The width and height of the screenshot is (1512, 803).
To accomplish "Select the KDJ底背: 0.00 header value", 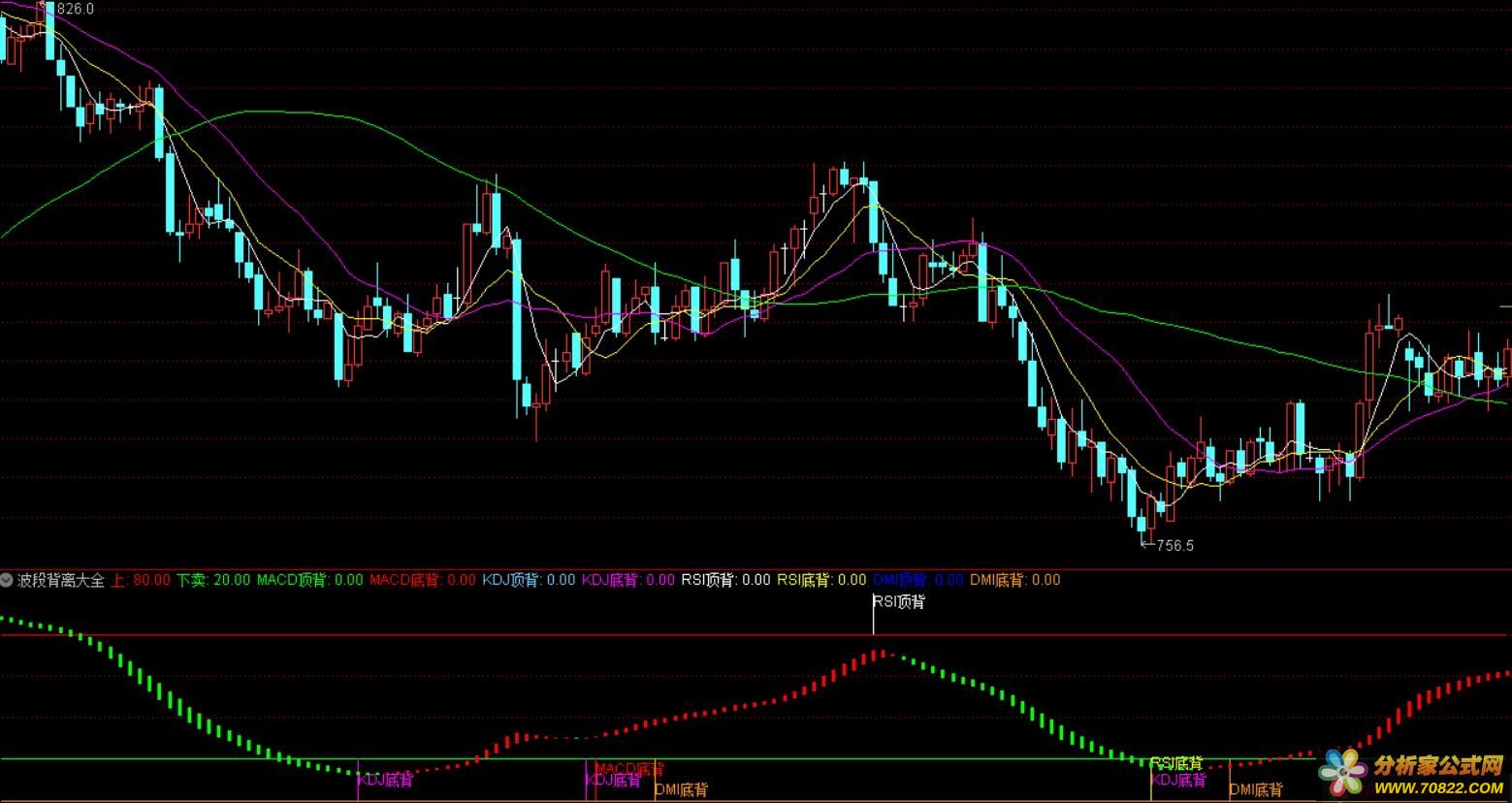I will tap(627, 580).
